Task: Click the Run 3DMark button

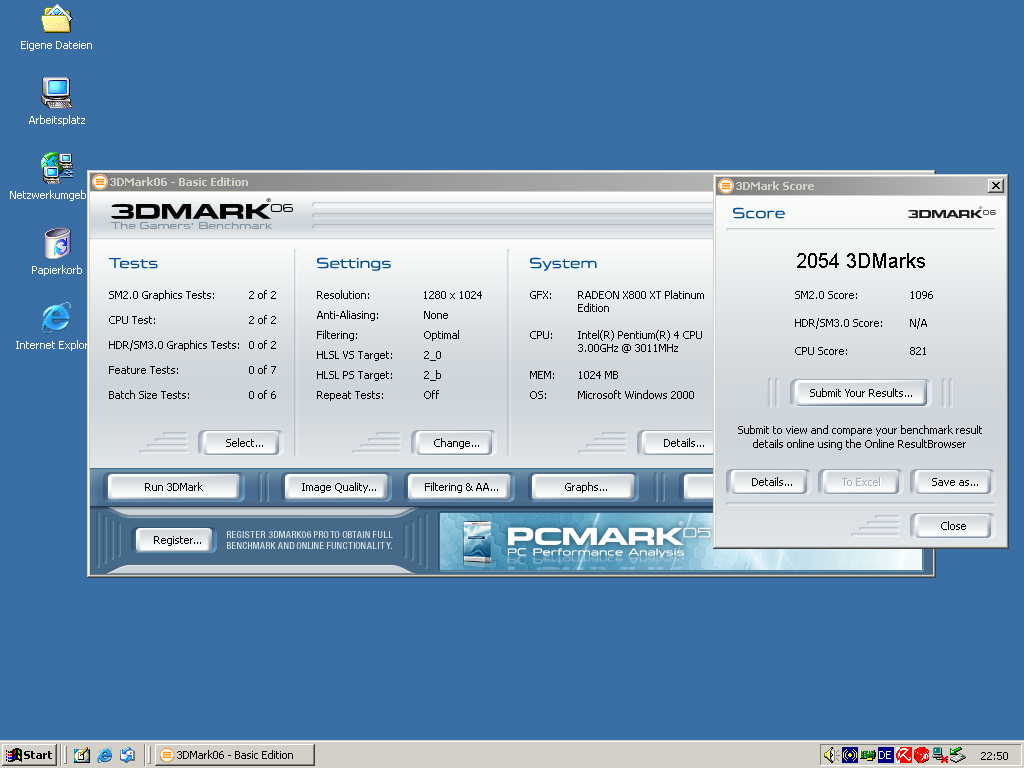Action: tap(174, 487)
